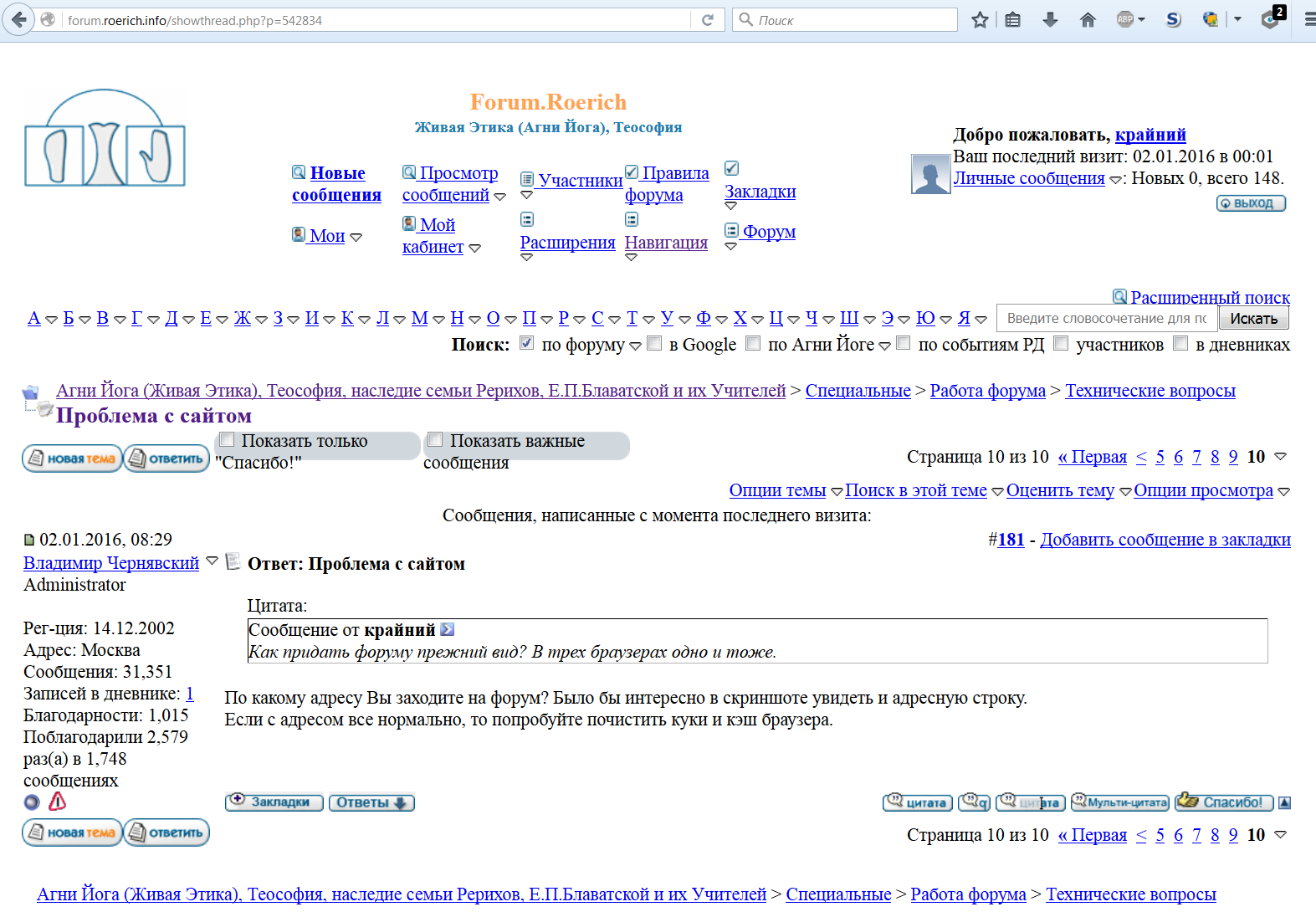1316x912 pixels.
Task: Toggle the 'Показать только Спасибо!' checkbox
Action: pos(227,440)
